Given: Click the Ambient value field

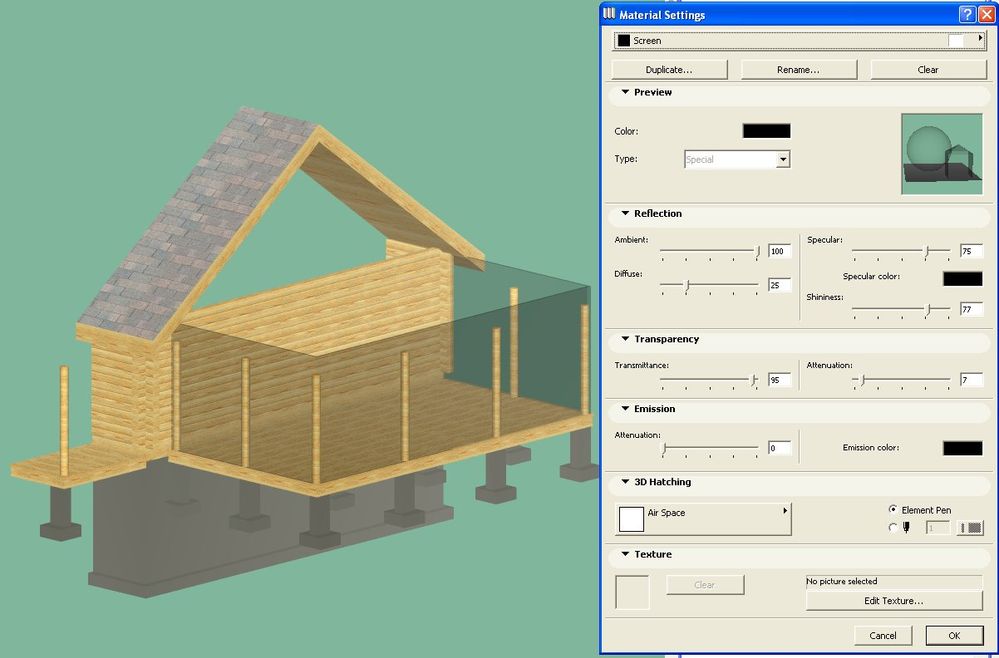Looking at the screenshot, I should point(779,251).
